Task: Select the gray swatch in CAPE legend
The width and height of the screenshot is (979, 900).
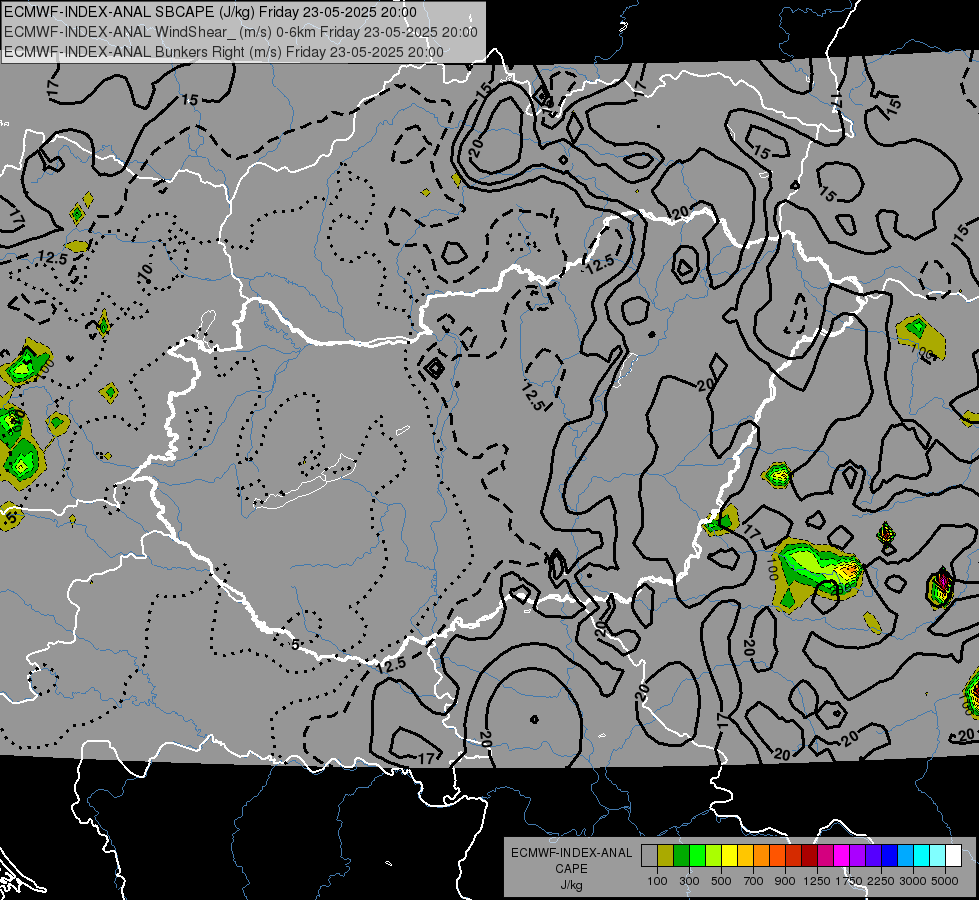Action: 649,855
